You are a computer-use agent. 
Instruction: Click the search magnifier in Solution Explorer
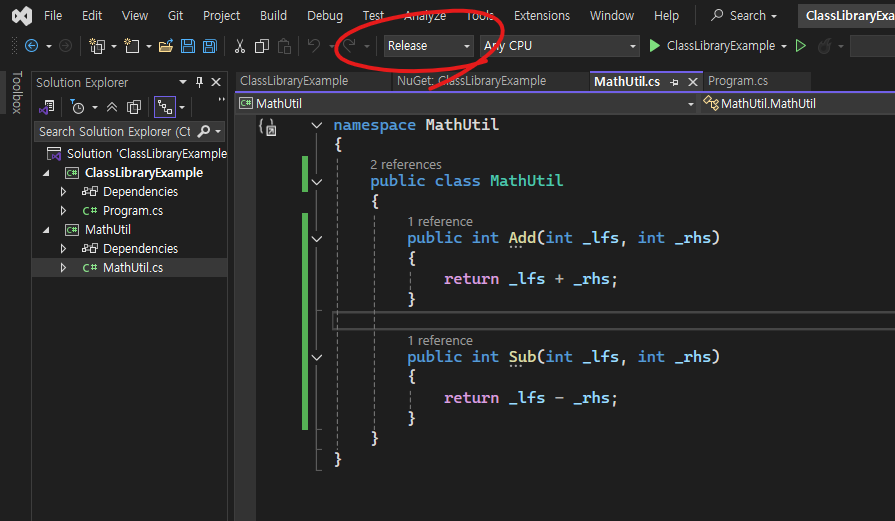click(203, 132)
